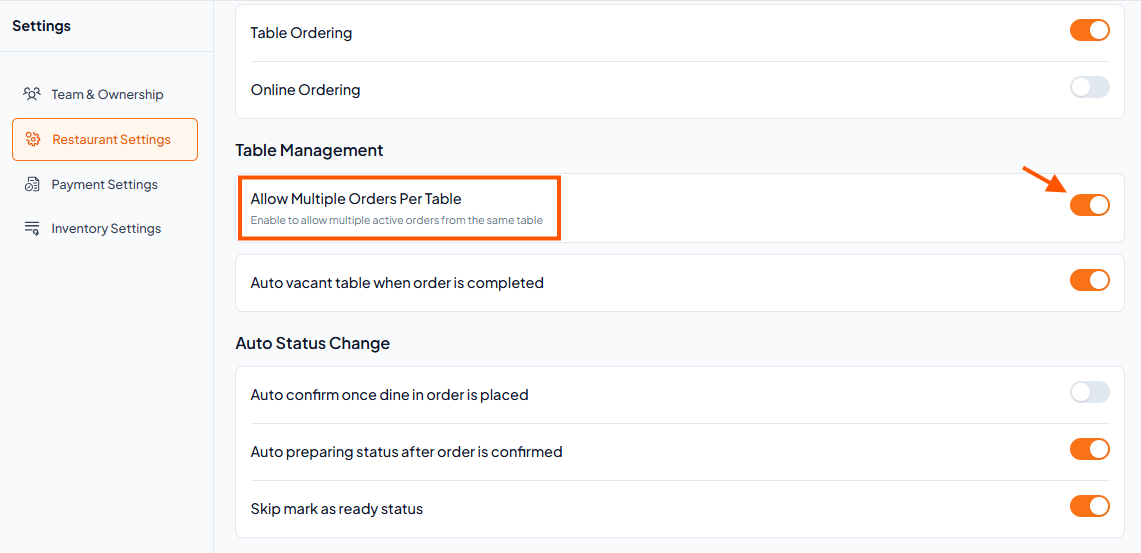The image size is (1141, 553).
Task: Click the Allow Multiple Orders Per Table label
Action: tap(356, 199)
